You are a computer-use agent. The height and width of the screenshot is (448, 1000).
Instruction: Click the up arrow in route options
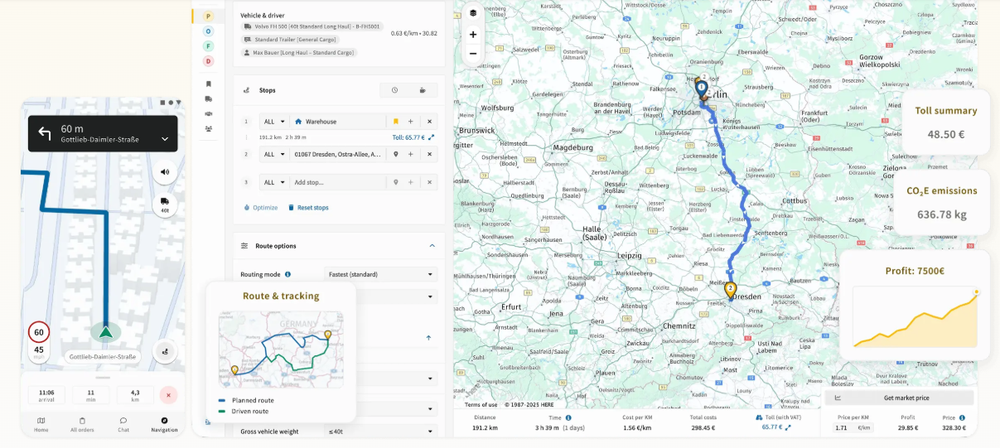coord(428,338)
